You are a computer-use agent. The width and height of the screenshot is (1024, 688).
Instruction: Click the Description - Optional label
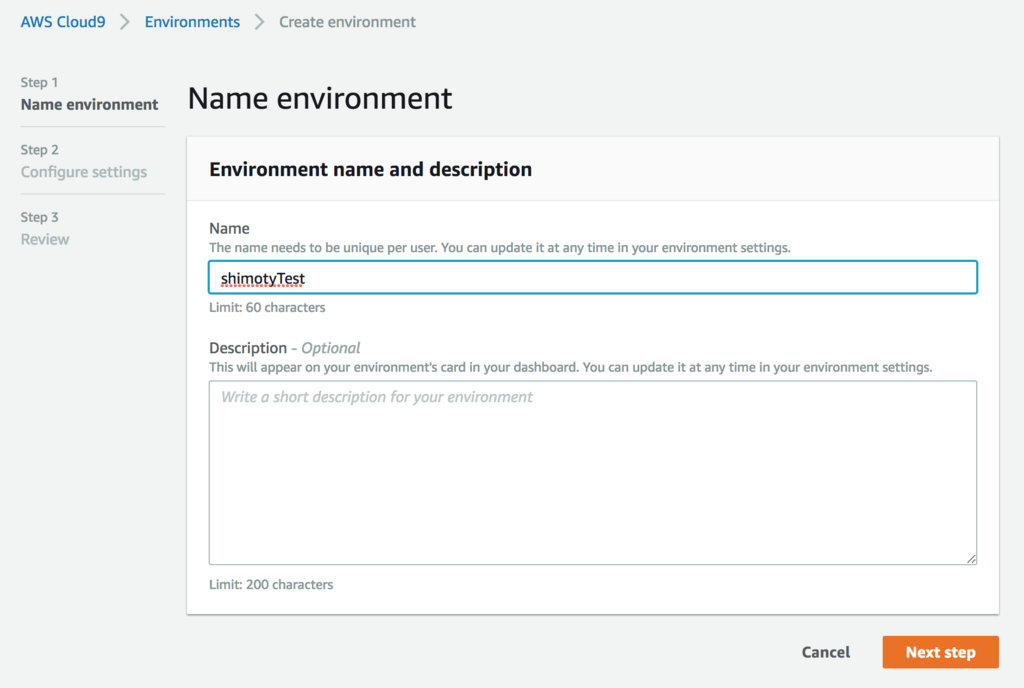pyautogui.click(x=284, y=348)
